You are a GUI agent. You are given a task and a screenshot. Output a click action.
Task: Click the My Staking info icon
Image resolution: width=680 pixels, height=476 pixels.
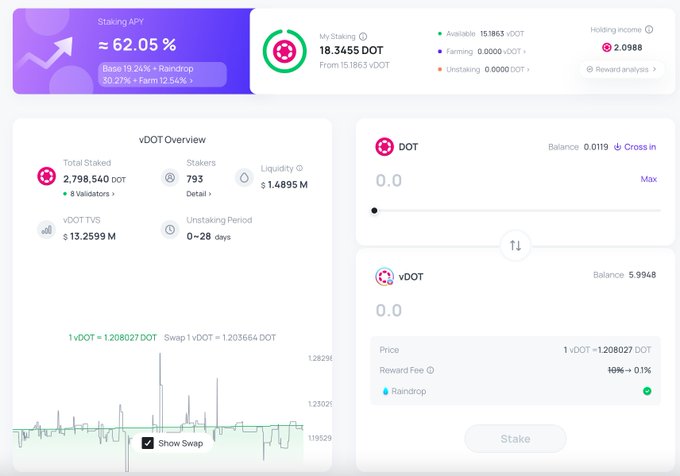tap(363, 36)
